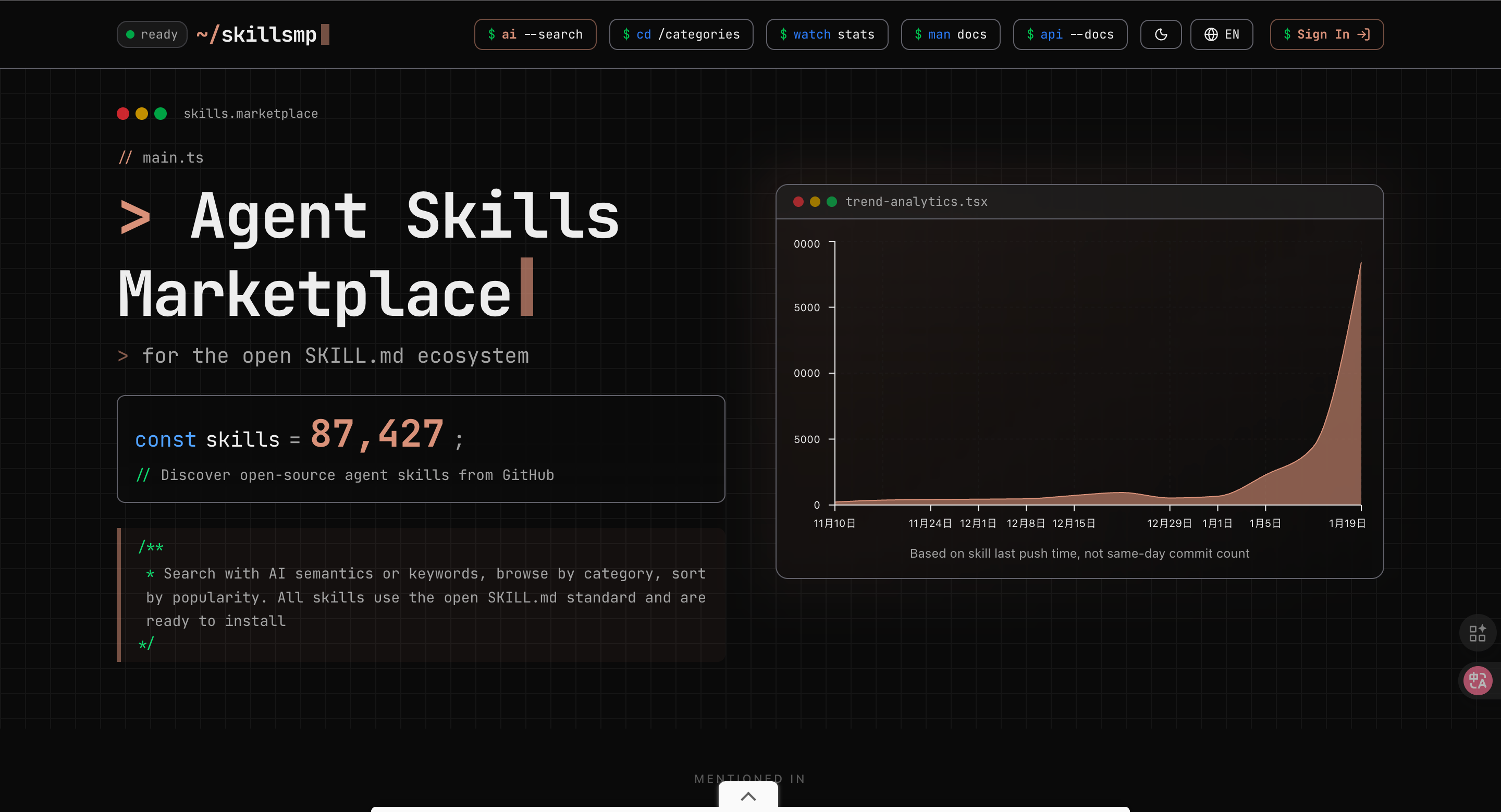This screenshot has height=812, width=1501.
Task: Click the red dot on trend-analytics window
Action: pos(798,202)
